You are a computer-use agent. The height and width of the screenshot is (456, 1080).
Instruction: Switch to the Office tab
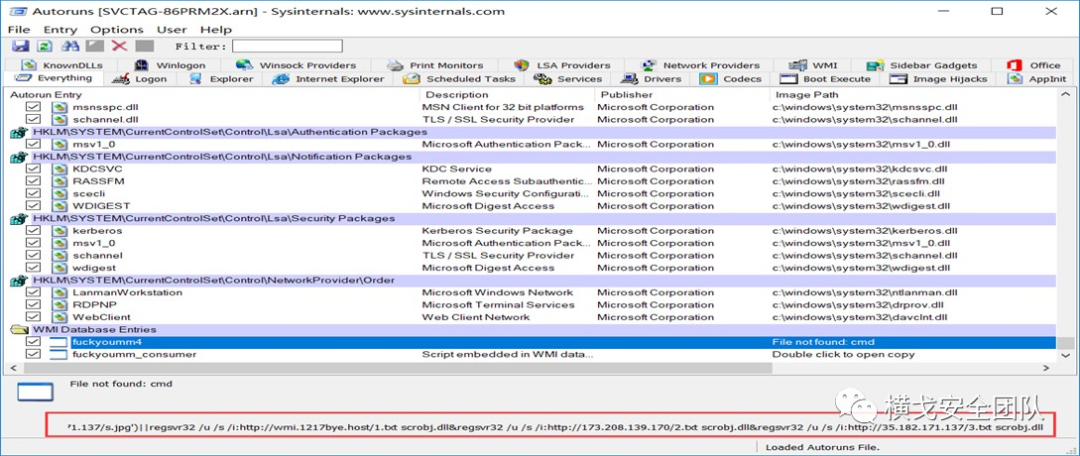(x=1034, y=65)
